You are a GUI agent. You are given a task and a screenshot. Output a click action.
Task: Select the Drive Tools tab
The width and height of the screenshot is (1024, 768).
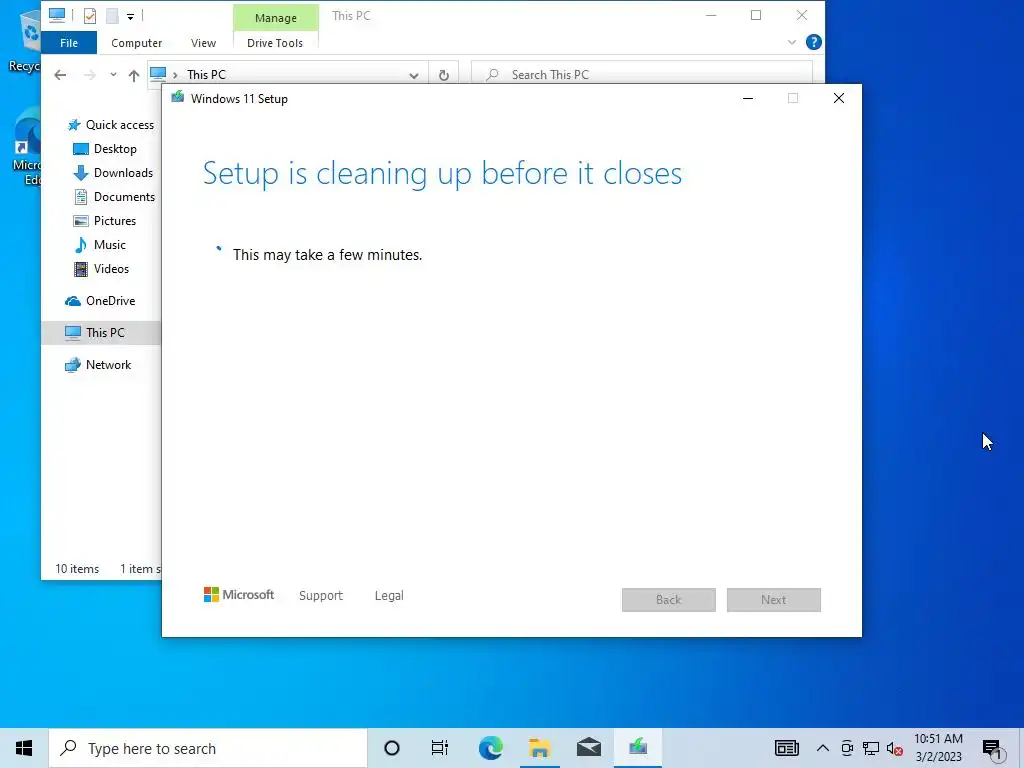[x=275, y=43]
